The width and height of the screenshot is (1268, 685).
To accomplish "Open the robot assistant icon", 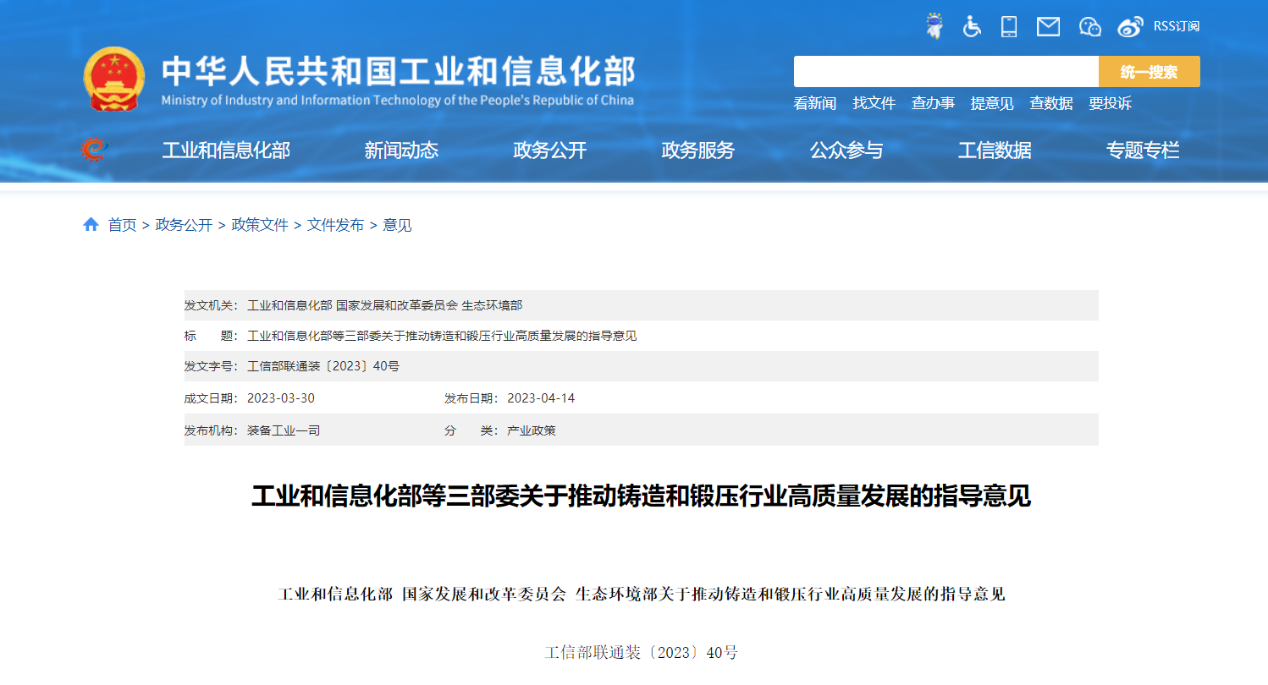I will click(934, 26).
